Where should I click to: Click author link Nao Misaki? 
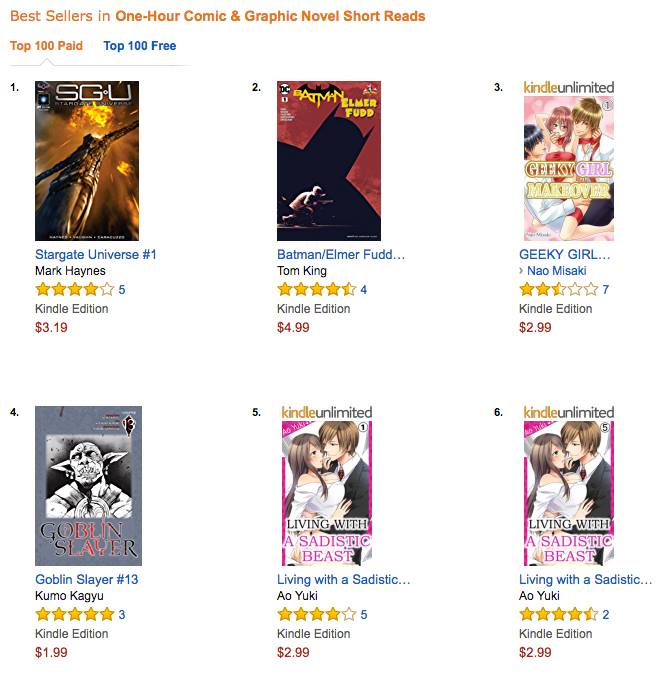[557, 271]
